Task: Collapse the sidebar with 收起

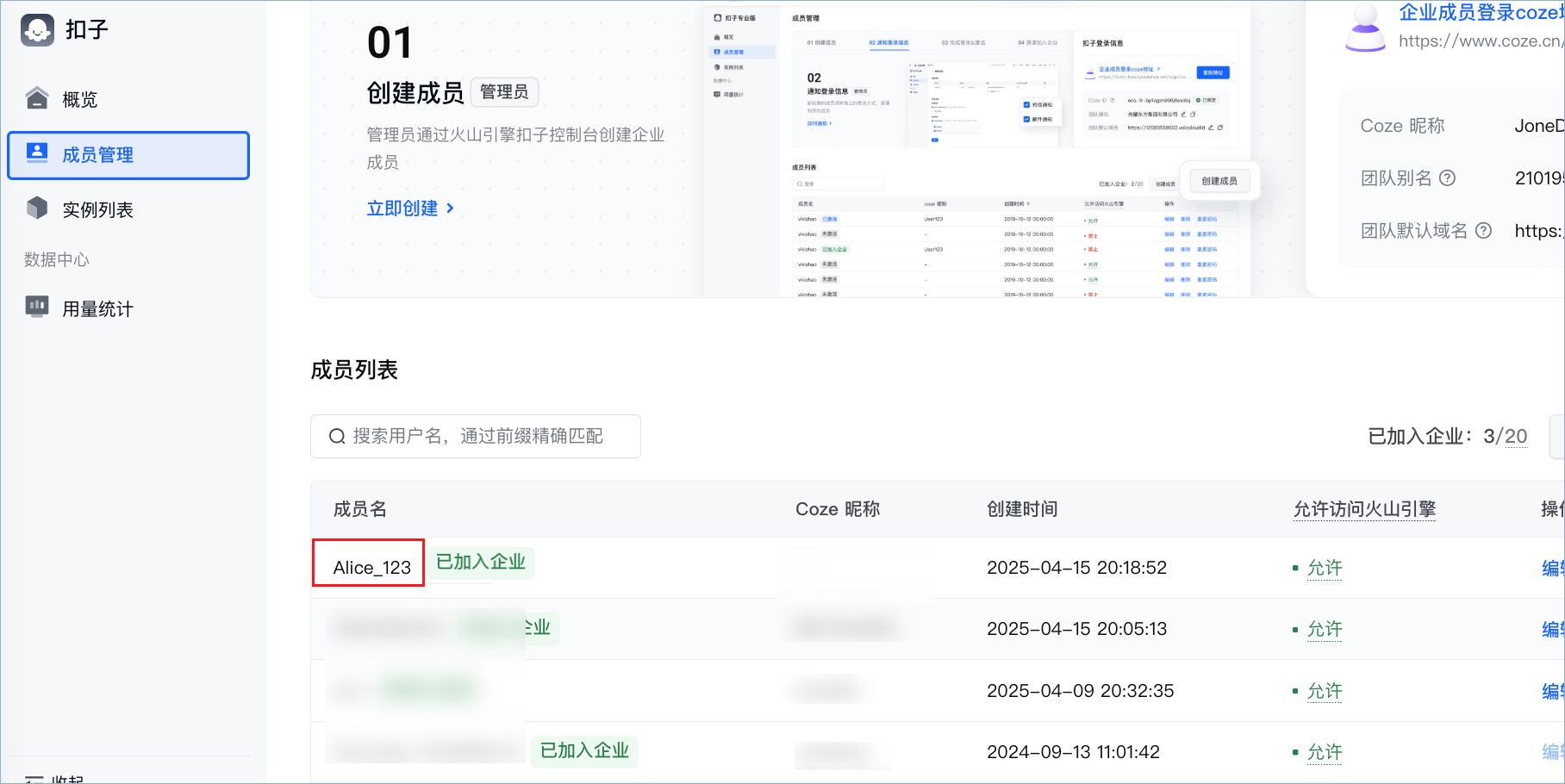Action: click(55, 779)
